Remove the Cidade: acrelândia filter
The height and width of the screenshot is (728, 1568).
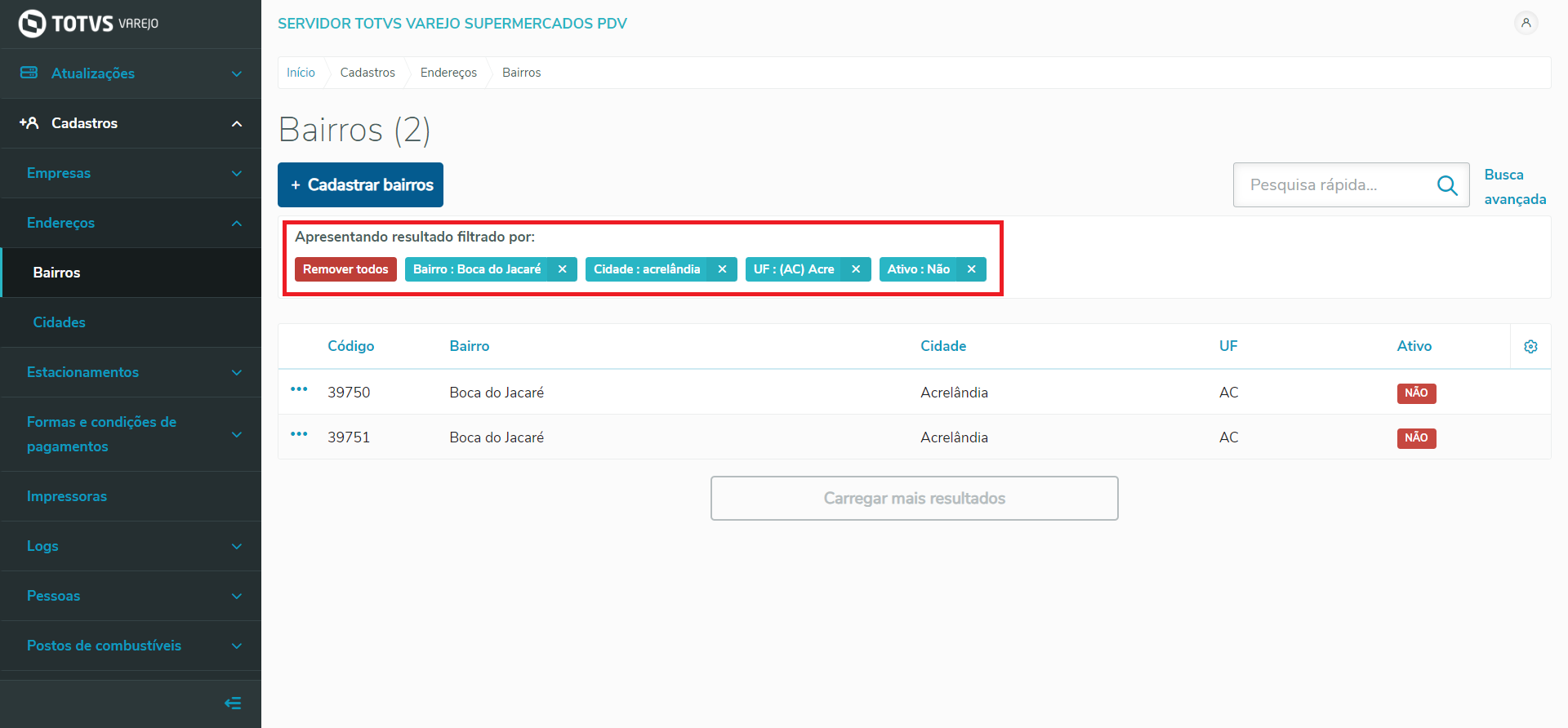pos(722,269)
